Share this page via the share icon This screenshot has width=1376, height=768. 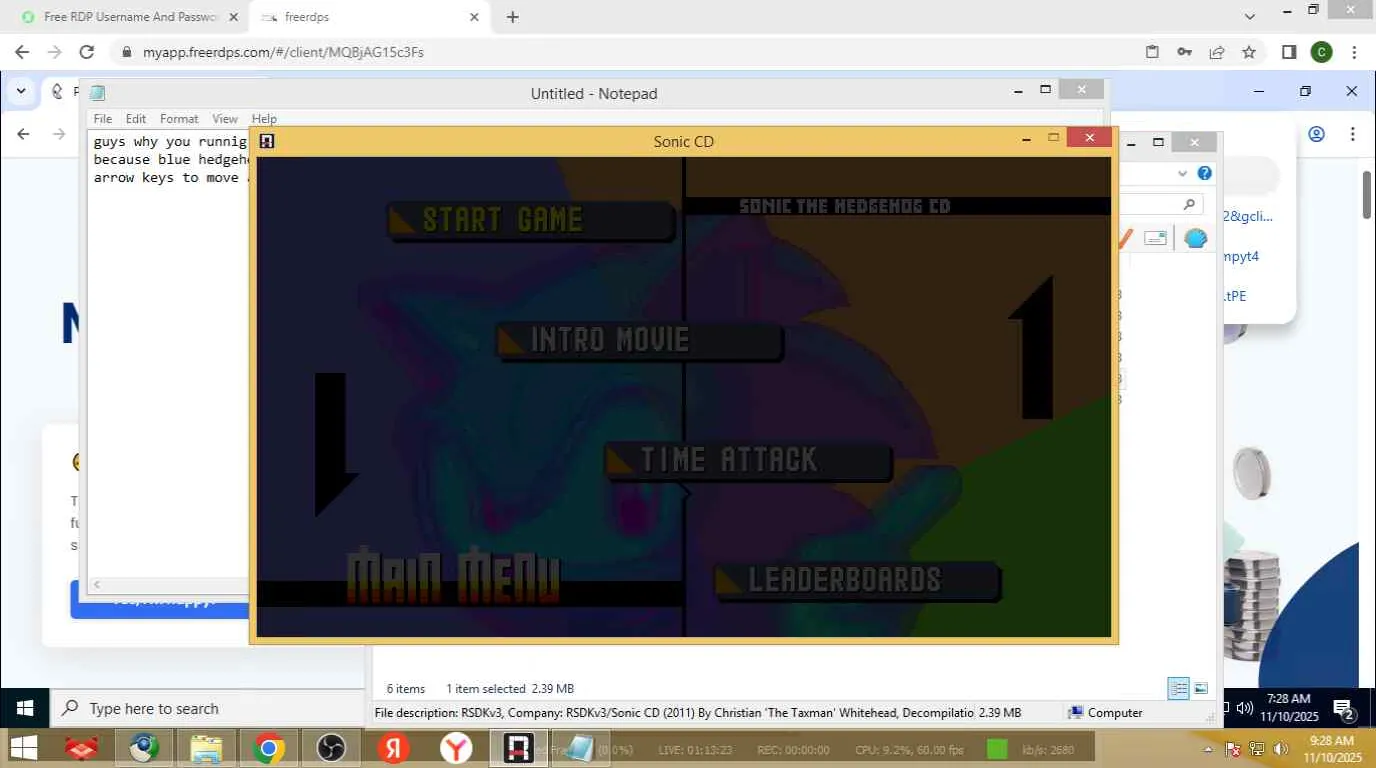[1217, 52]
